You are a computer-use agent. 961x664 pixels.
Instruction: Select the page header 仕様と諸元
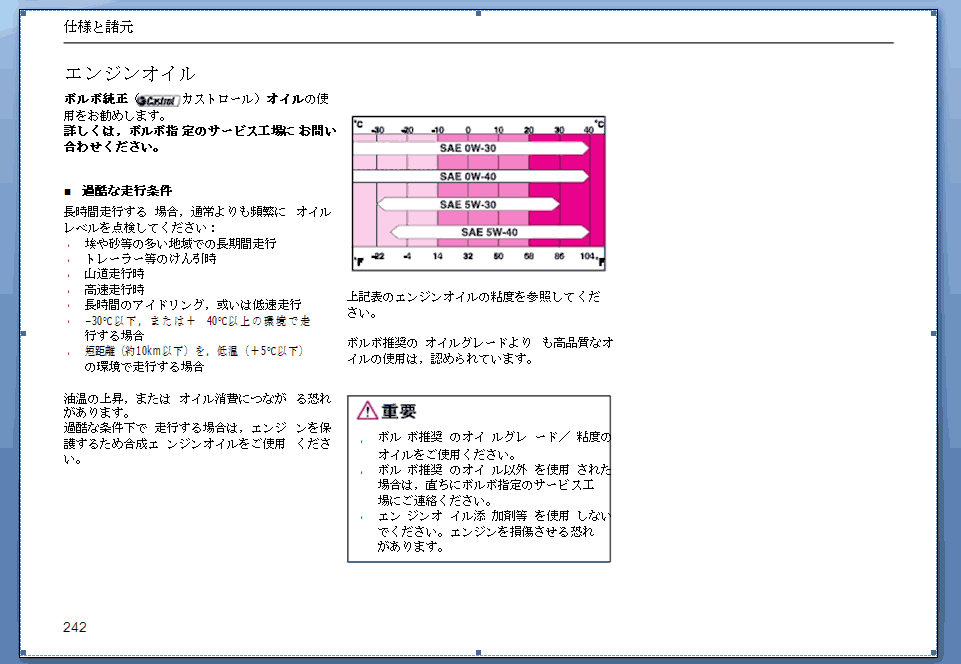[x=99, y=26]
